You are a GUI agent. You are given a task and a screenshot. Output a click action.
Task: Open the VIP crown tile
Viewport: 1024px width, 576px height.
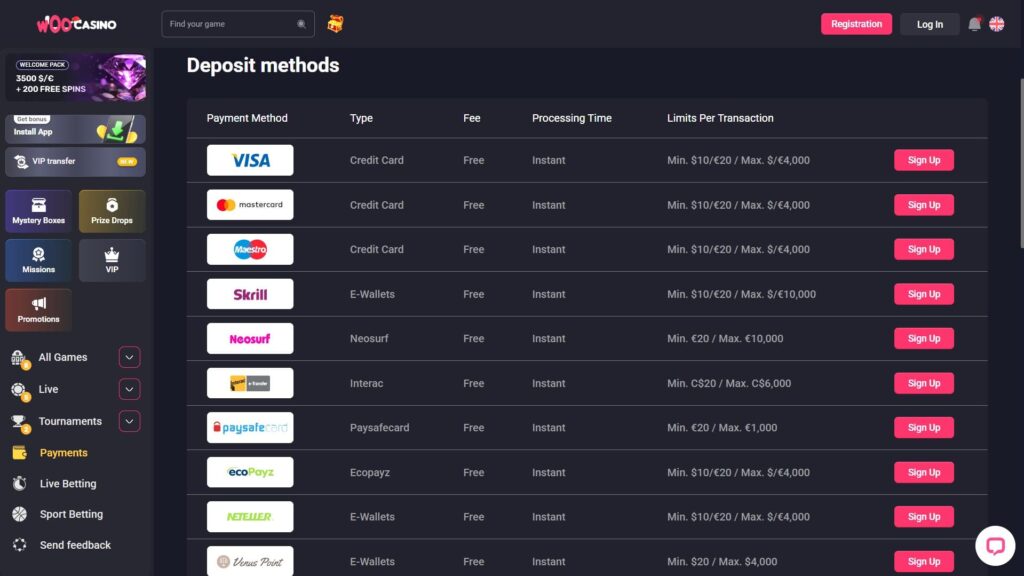(112, 260)
